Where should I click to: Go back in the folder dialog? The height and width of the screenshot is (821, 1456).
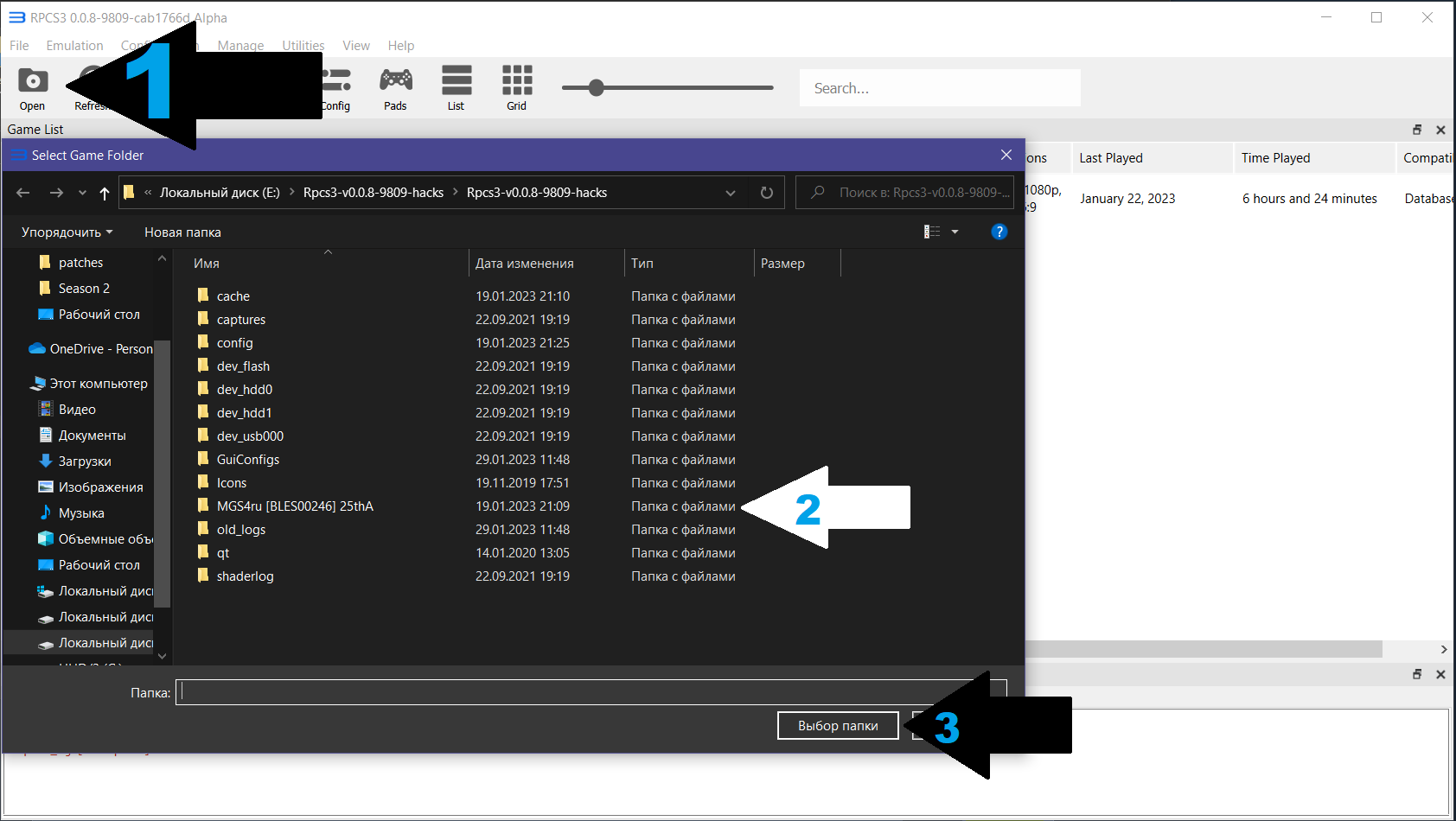tap(23, 193)
